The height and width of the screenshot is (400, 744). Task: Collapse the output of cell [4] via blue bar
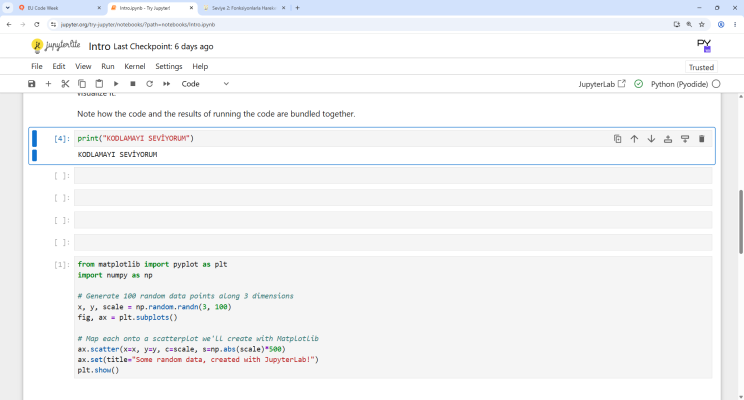(34, 155)
